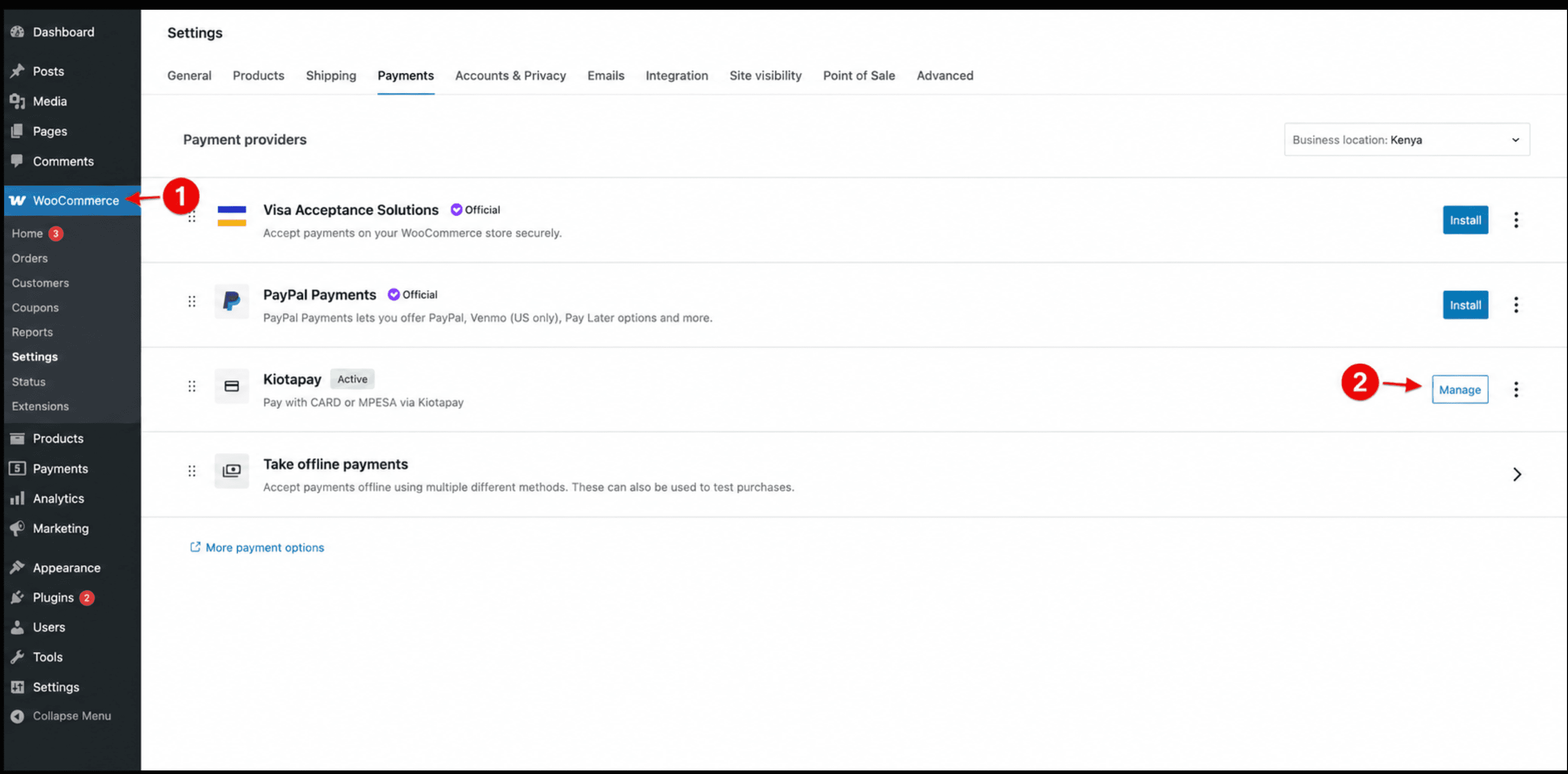
Task: Open Business location Kenya dropdown
Action: pyautogui.click(x=1407, y=139)
